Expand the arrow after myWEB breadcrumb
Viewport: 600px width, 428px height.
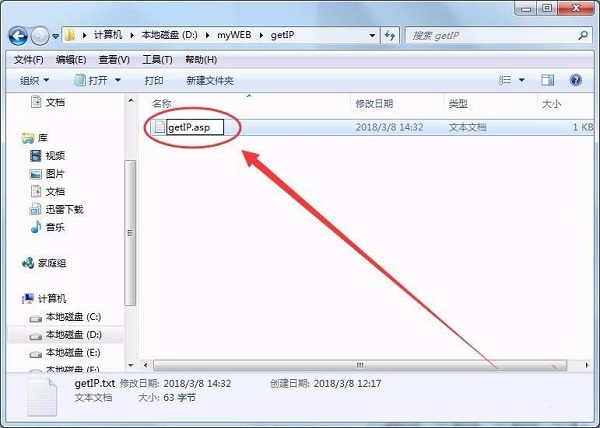(x=261, y=35)
